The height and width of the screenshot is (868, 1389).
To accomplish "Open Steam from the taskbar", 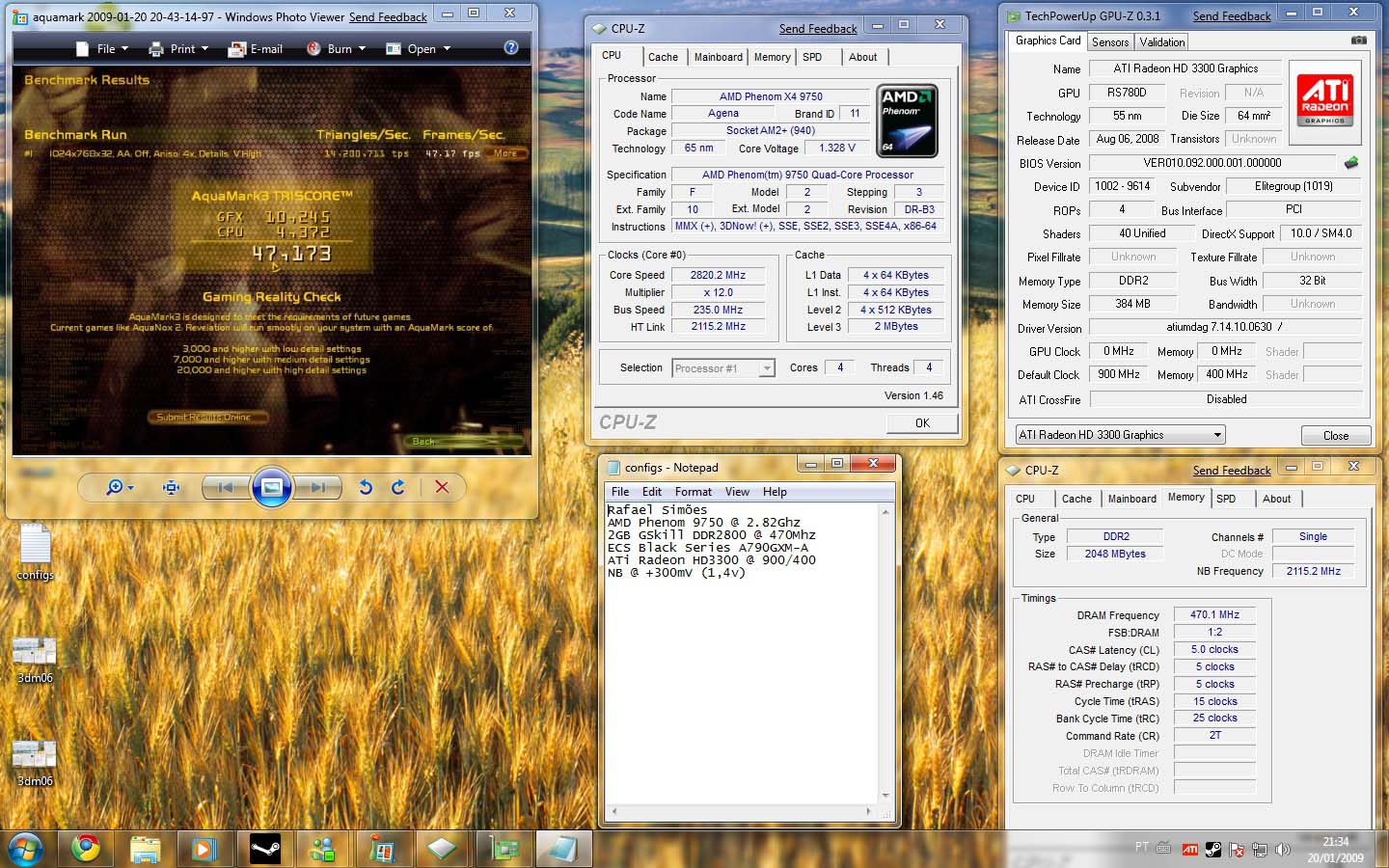I will click(x=264, y=849).
